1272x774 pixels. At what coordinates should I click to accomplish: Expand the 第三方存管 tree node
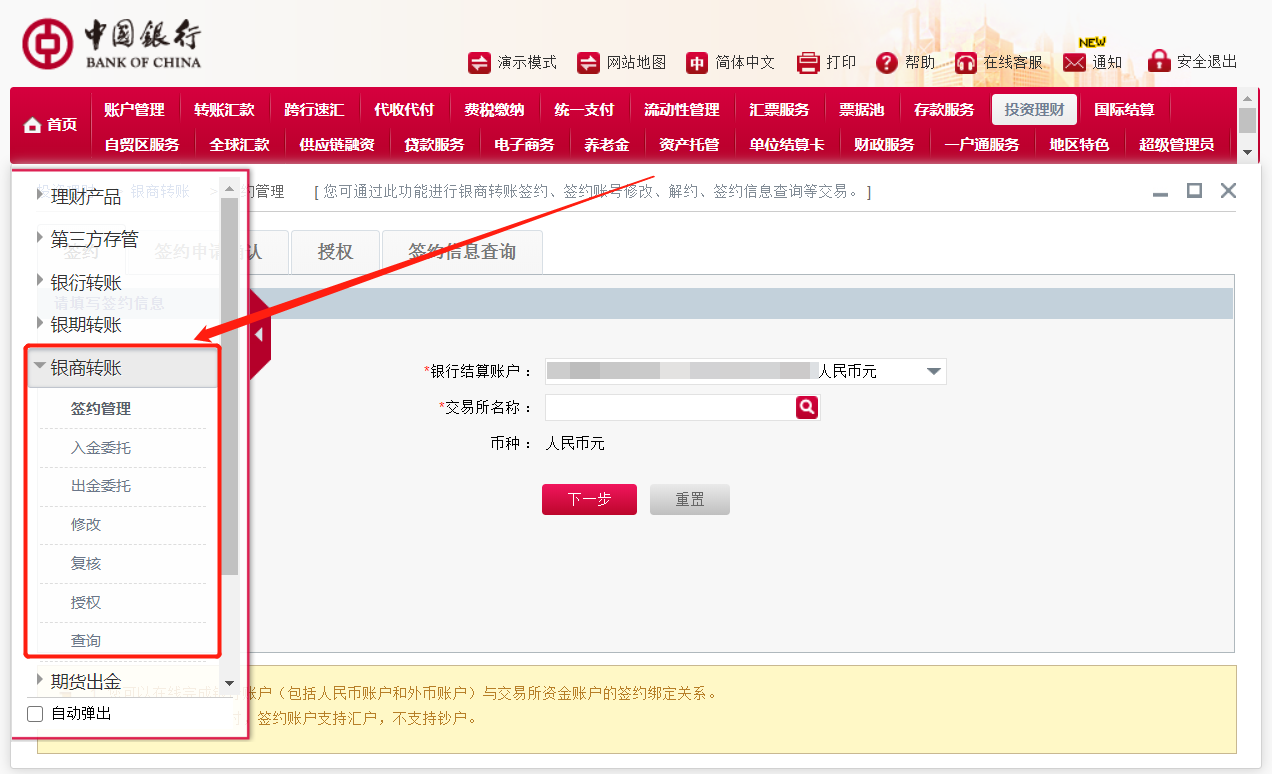(40, 237)
